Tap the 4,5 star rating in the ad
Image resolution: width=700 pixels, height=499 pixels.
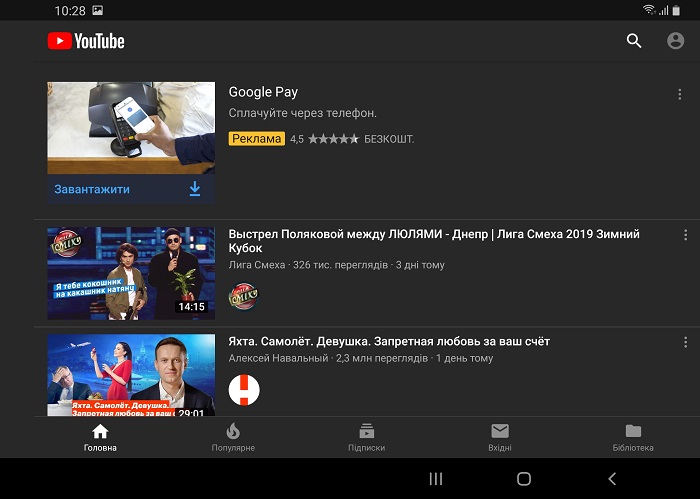tap(324, 139)
